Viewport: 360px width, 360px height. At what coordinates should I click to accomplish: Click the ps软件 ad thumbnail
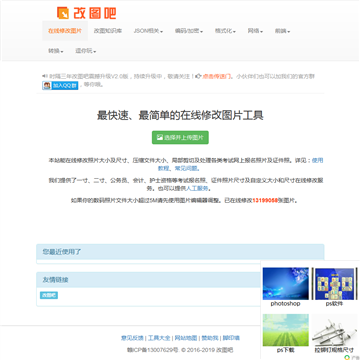pos(334,284)
